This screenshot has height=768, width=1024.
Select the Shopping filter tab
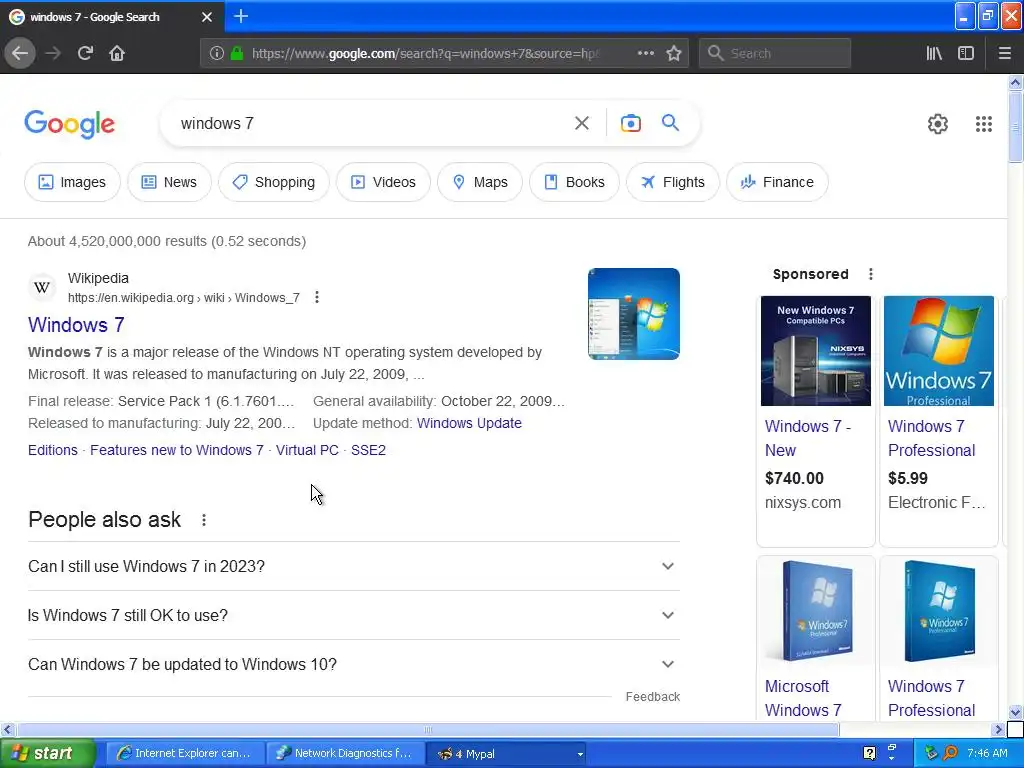(x=274, y=182)
